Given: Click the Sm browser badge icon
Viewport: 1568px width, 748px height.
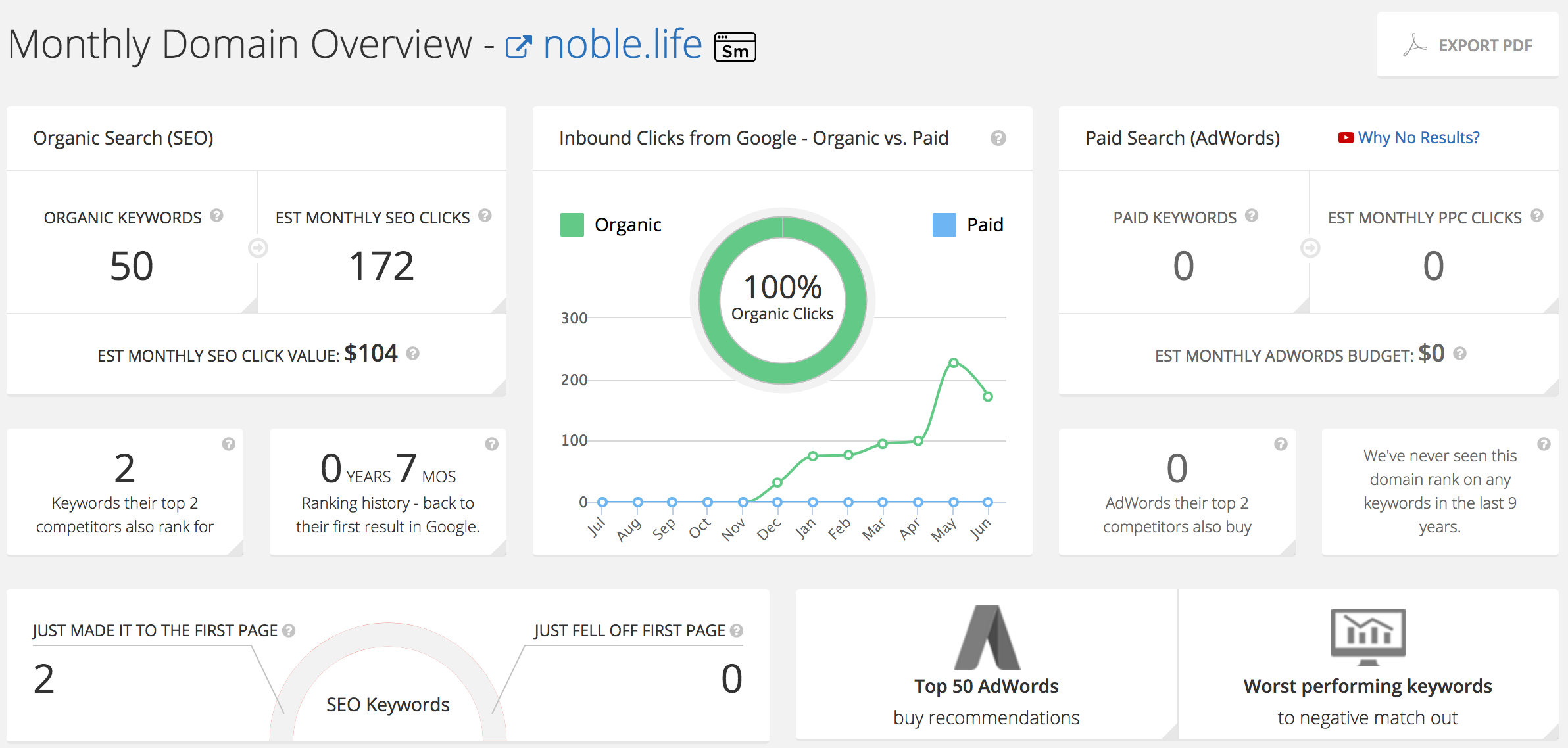Looking at the screenshot, I should click(735, 47).
